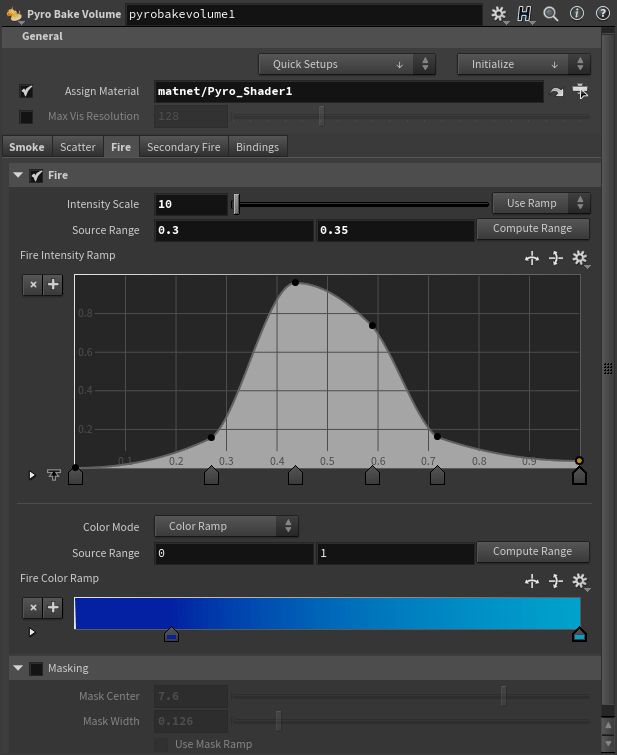Image resolution: width=617 pixels, height=755 pixels.
Task: Click the Intensity Scale value field
Action: point(191,204)
